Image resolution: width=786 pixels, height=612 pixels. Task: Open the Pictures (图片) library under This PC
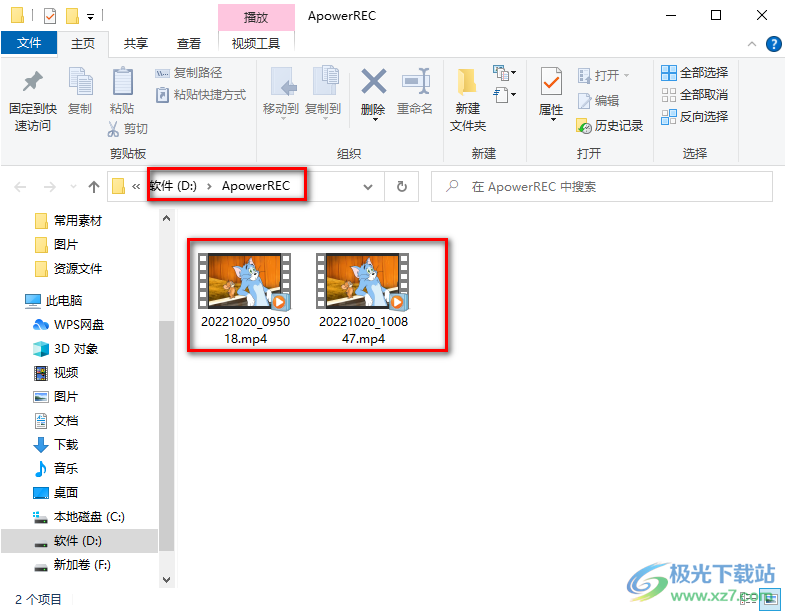[56, 397]
